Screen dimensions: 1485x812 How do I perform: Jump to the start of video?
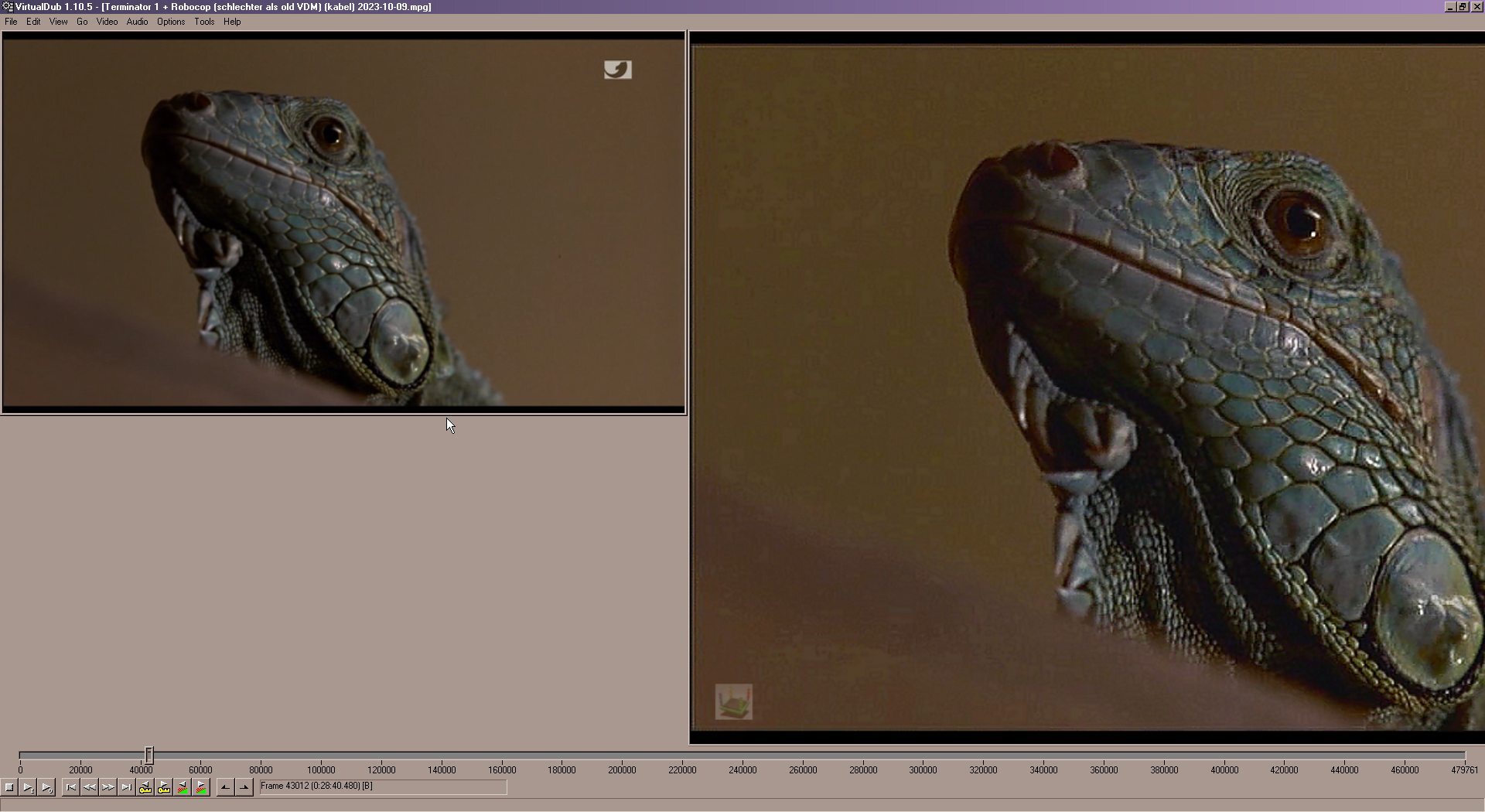[x=71, y=787]
